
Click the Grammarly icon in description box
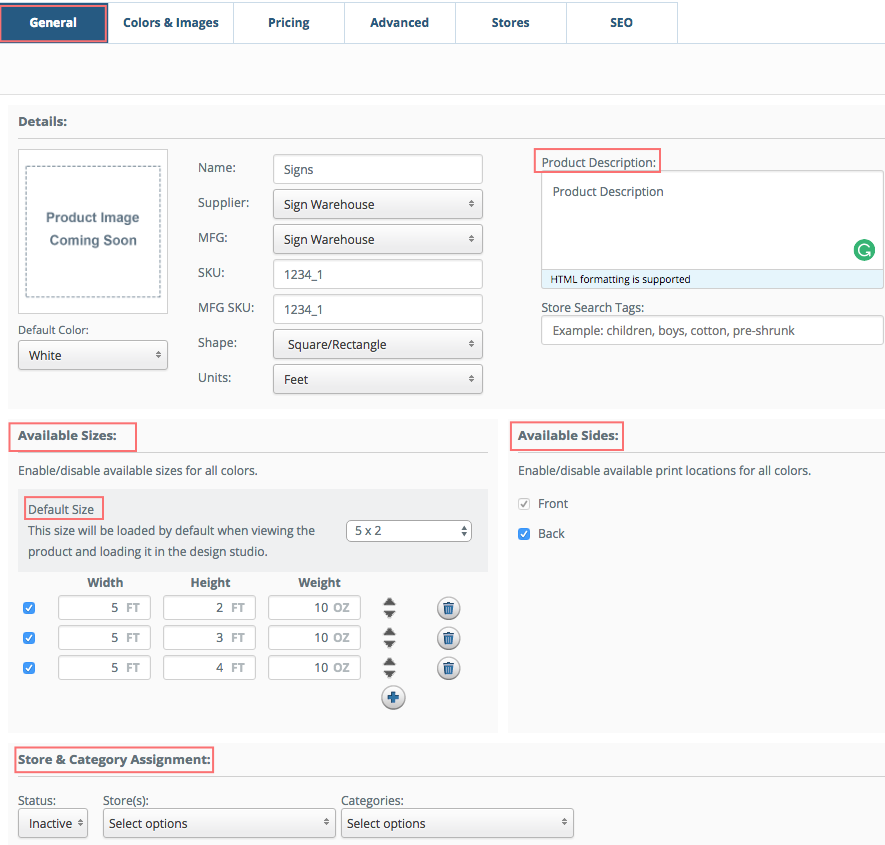(x=864, y=251)
